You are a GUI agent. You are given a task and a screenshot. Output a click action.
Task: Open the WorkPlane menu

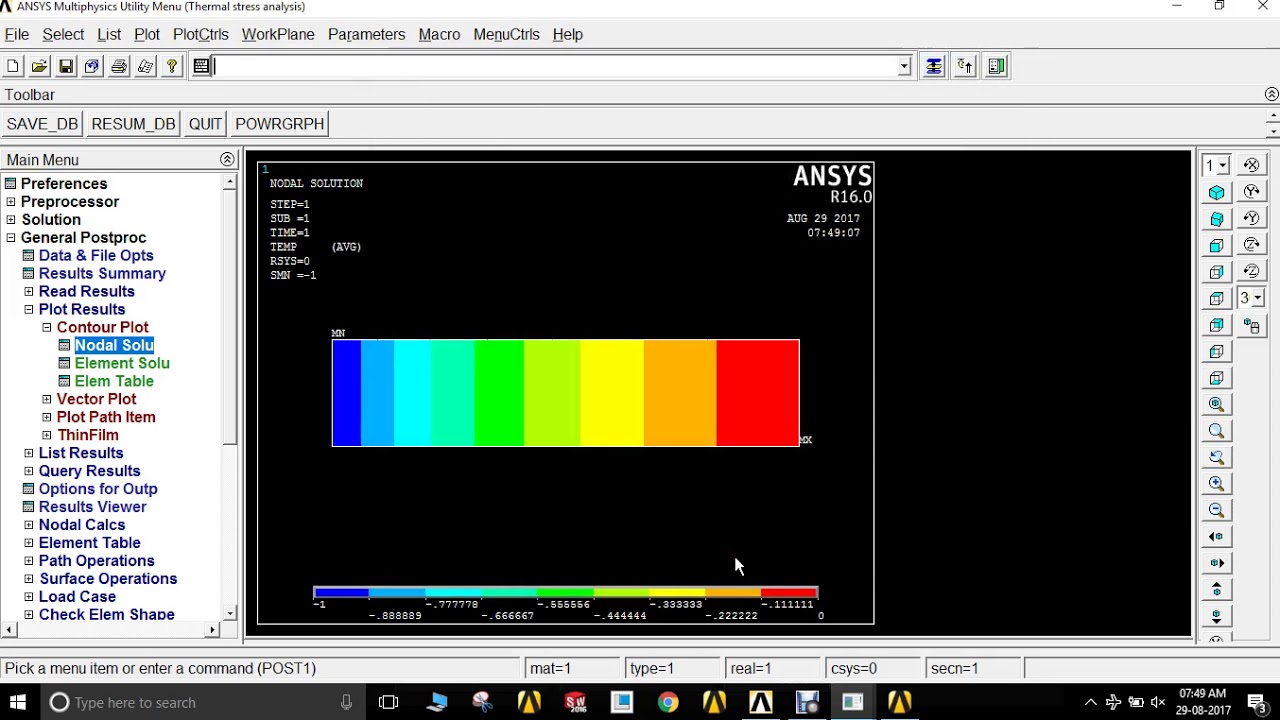(x=278, y=34)
